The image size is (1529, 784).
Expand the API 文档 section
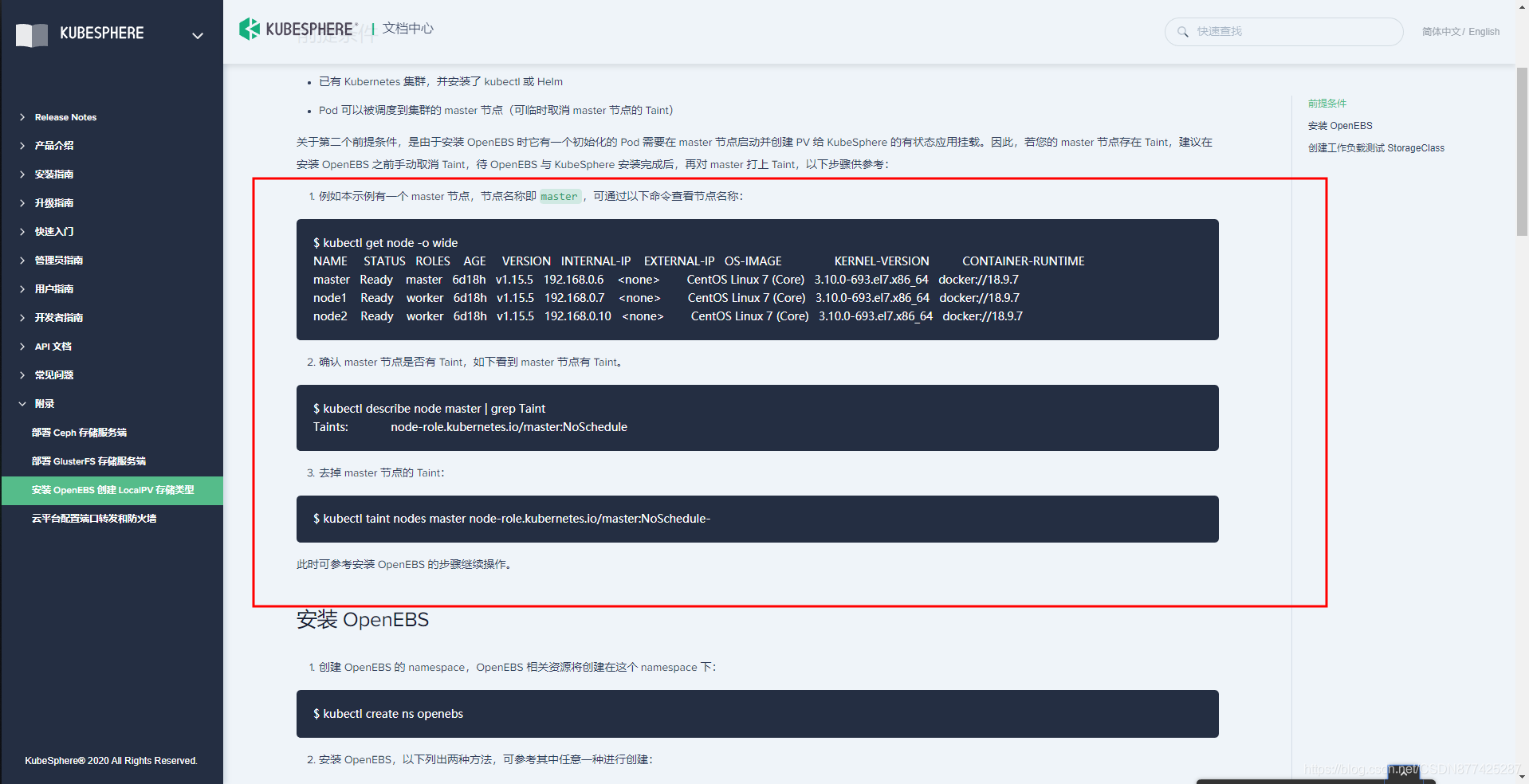click(x=53, y=347)
